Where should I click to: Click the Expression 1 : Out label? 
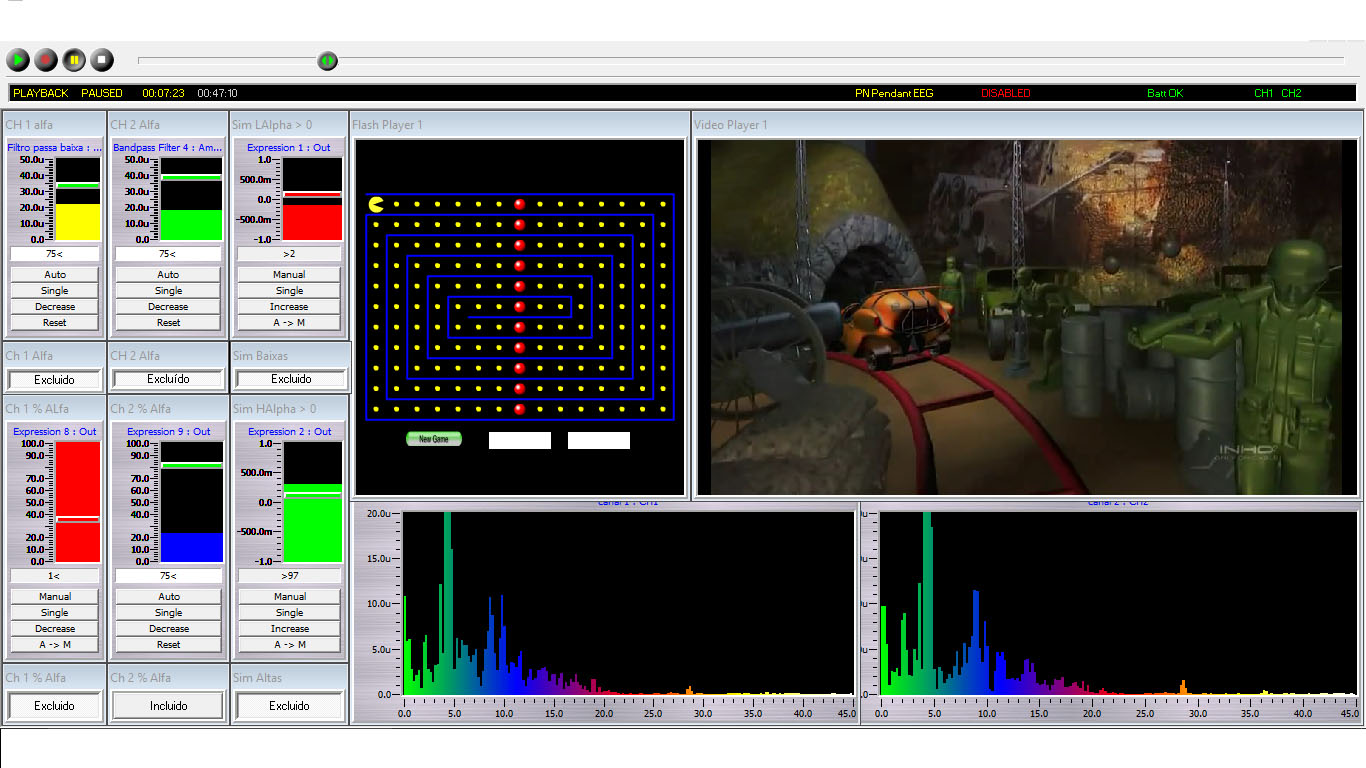(289, 148)
